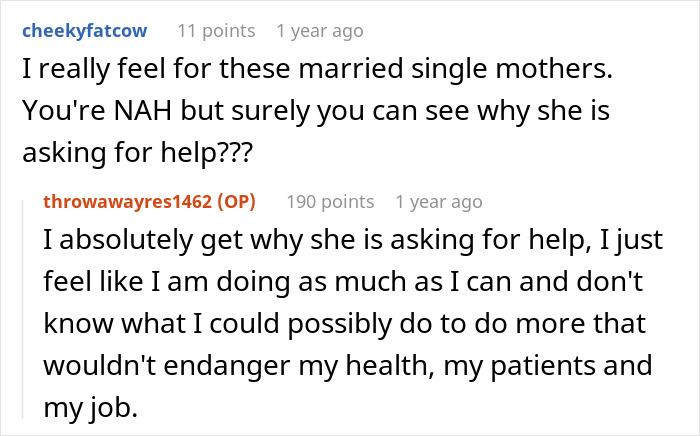Click the 11 points score

tap(218, 31)
